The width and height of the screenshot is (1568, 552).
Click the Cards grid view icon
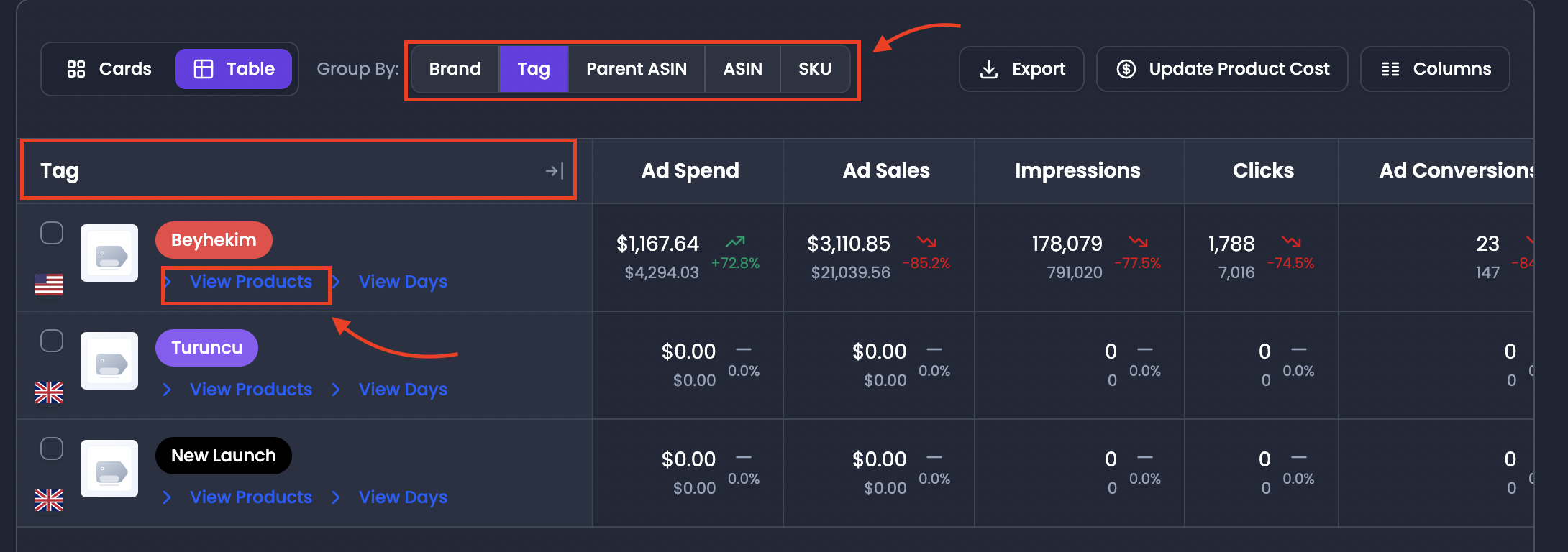point(76,69)
